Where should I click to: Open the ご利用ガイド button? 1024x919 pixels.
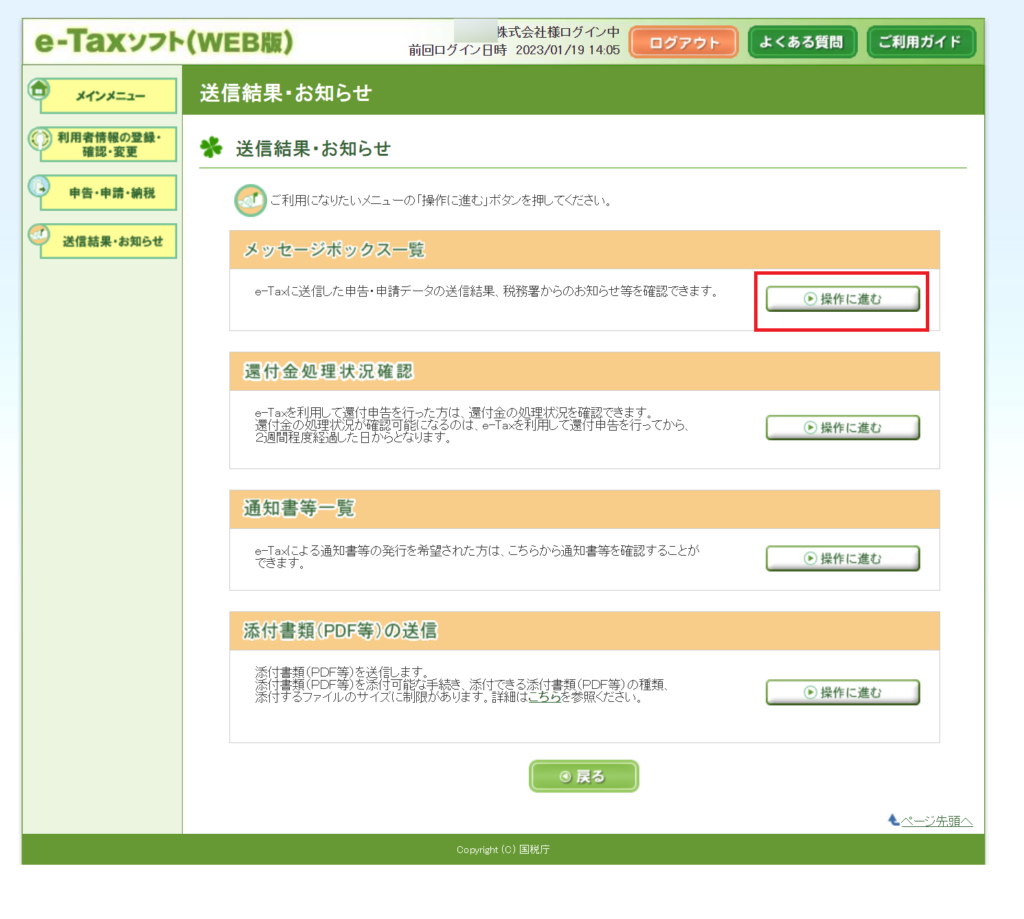click(920, 42)
